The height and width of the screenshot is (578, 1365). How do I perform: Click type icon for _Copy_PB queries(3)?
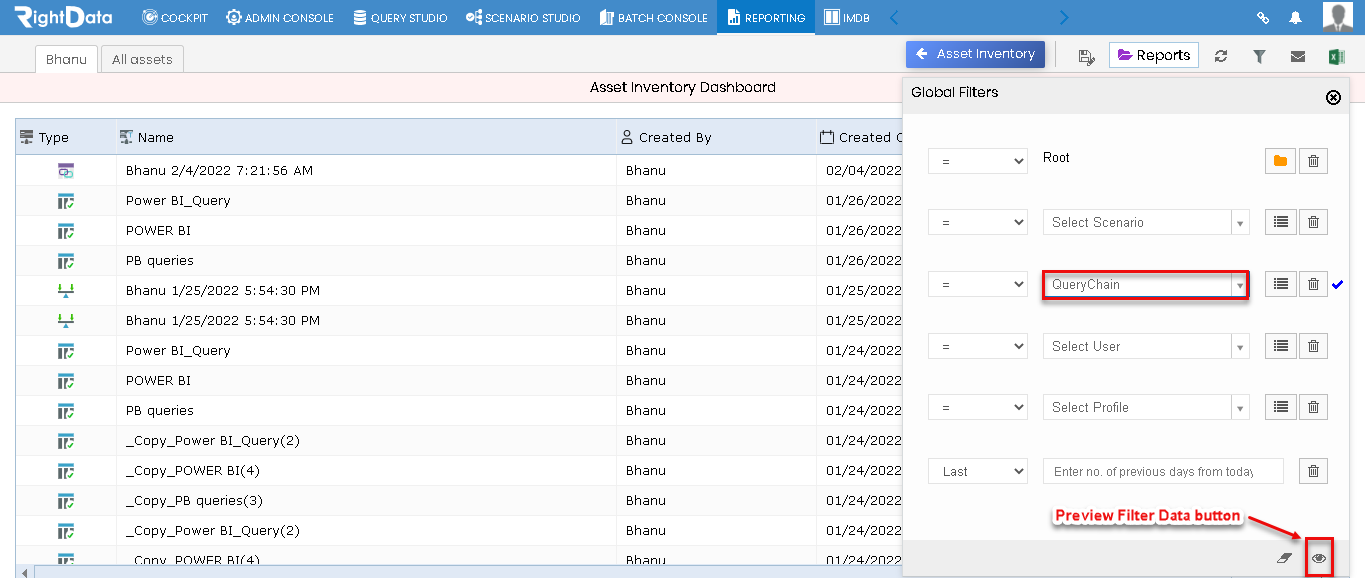tap(66, 500)
